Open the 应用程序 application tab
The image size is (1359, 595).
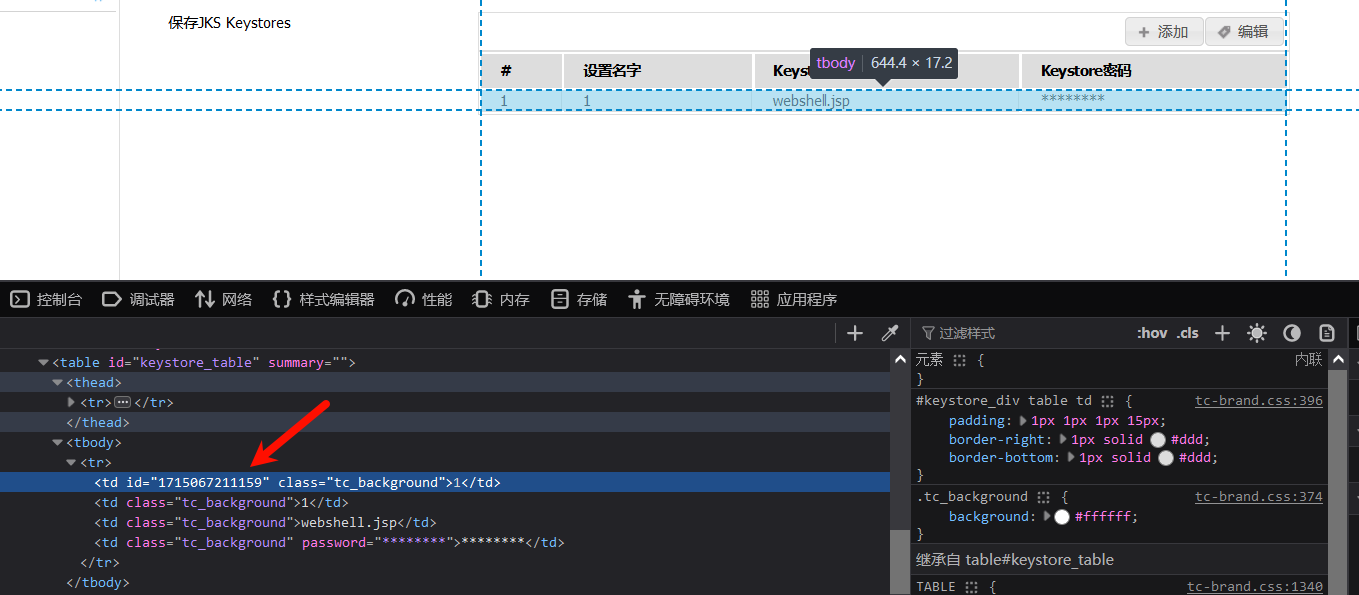(794, 299)
